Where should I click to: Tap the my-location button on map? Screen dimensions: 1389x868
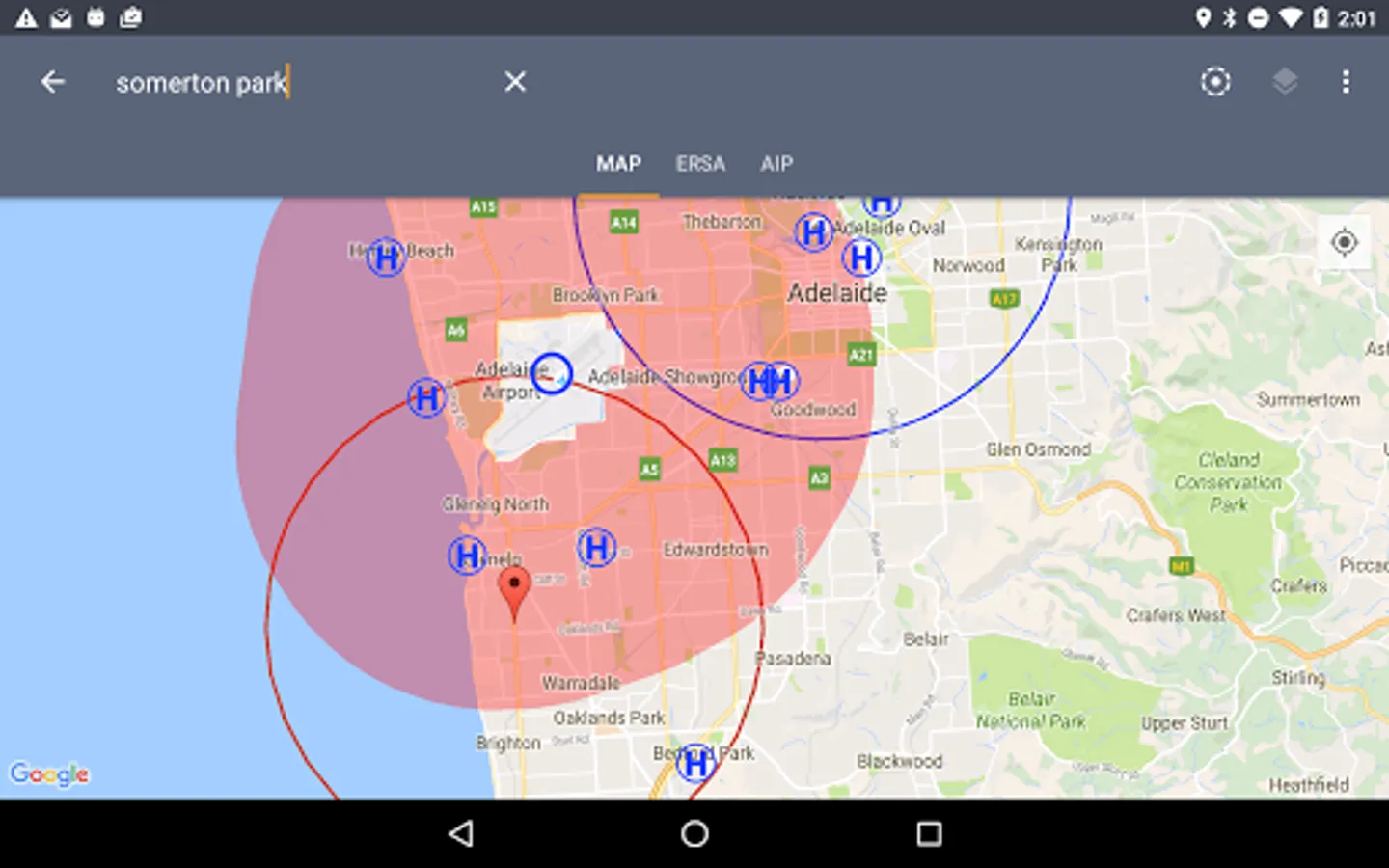point(1344,242)
